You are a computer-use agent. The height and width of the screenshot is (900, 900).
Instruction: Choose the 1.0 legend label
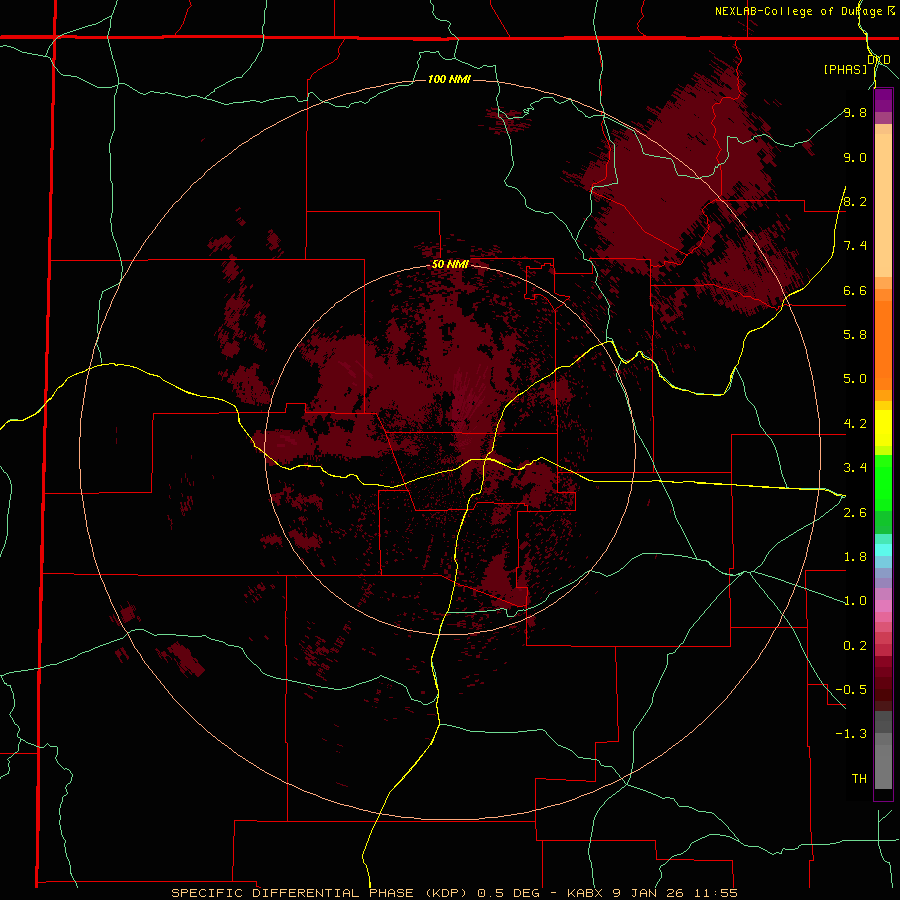(855, 601)
